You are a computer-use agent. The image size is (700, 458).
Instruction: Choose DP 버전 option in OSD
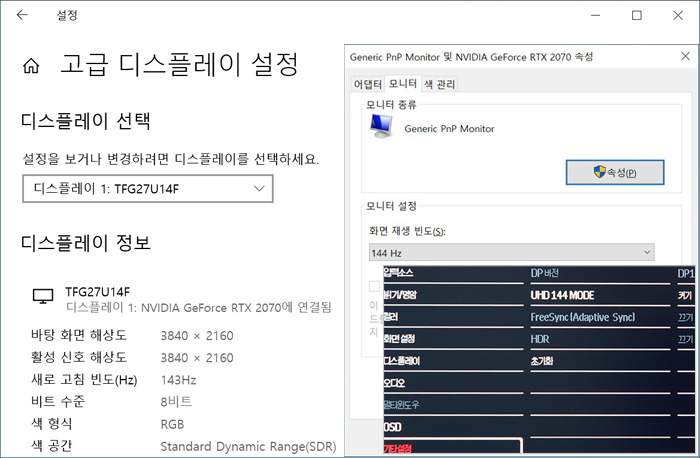click(544, 273)
